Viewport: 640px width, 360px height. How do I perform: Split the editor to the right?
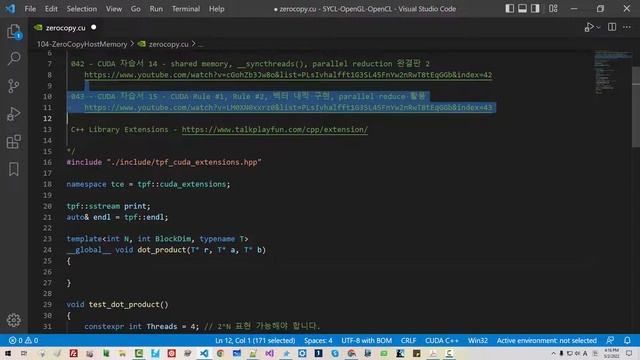point(612,27)
